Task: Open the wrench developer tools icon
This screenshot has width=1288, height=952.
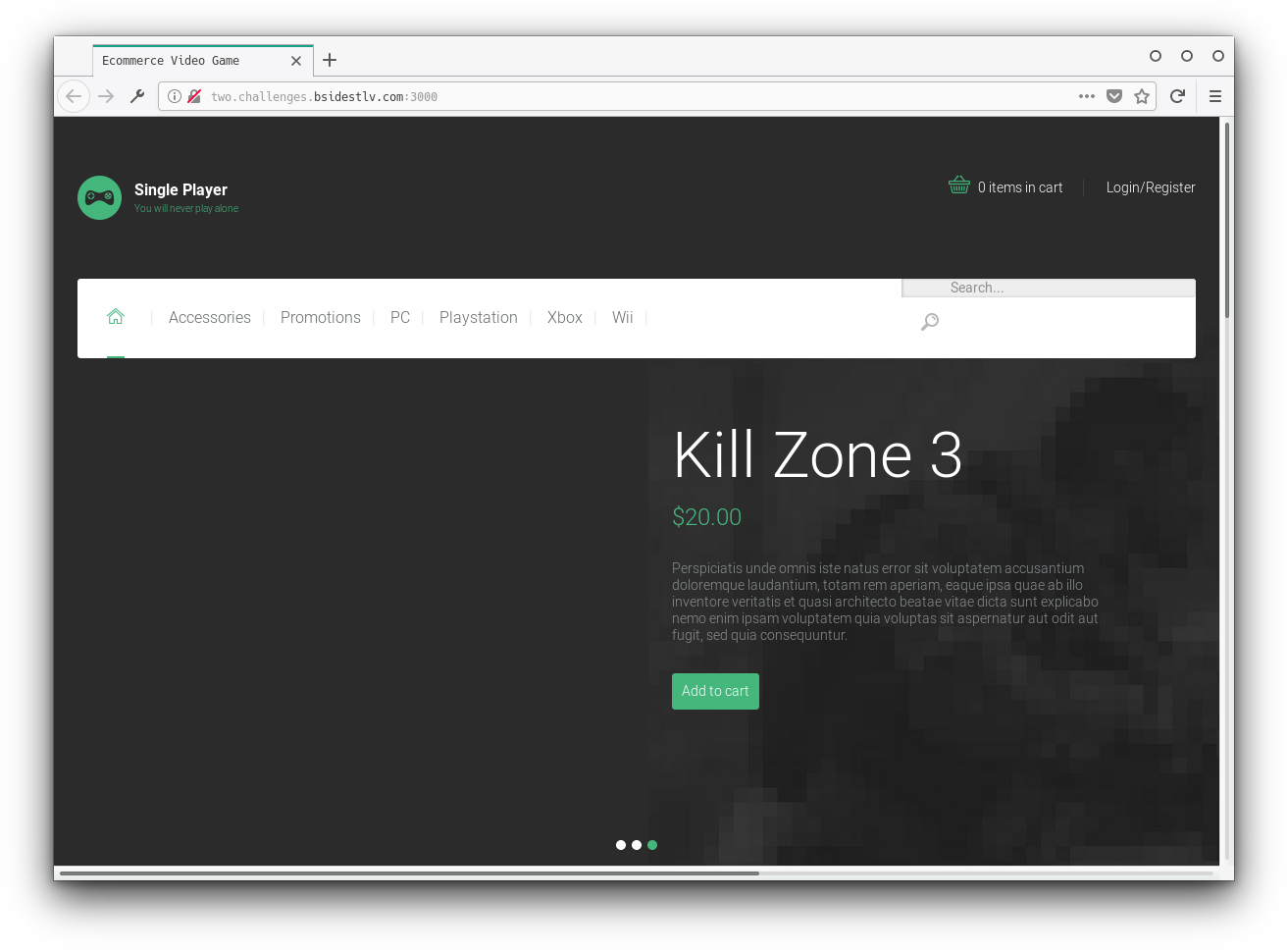Action: pos(137,96)
